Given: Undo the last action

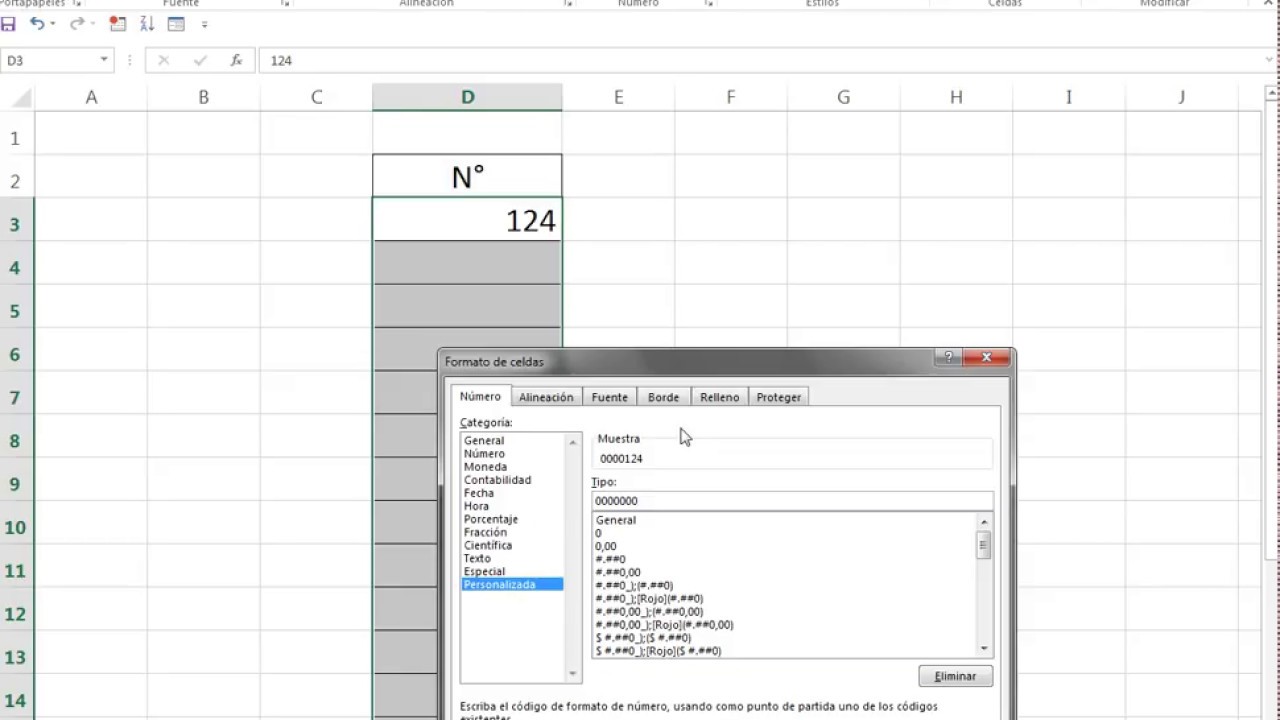Looking at the screenshot, I should (x=36, y=24).
